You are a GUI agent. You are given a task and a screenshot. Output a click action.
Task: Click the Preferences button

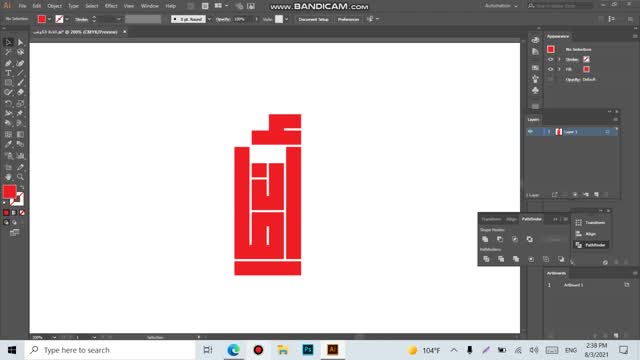348,19
